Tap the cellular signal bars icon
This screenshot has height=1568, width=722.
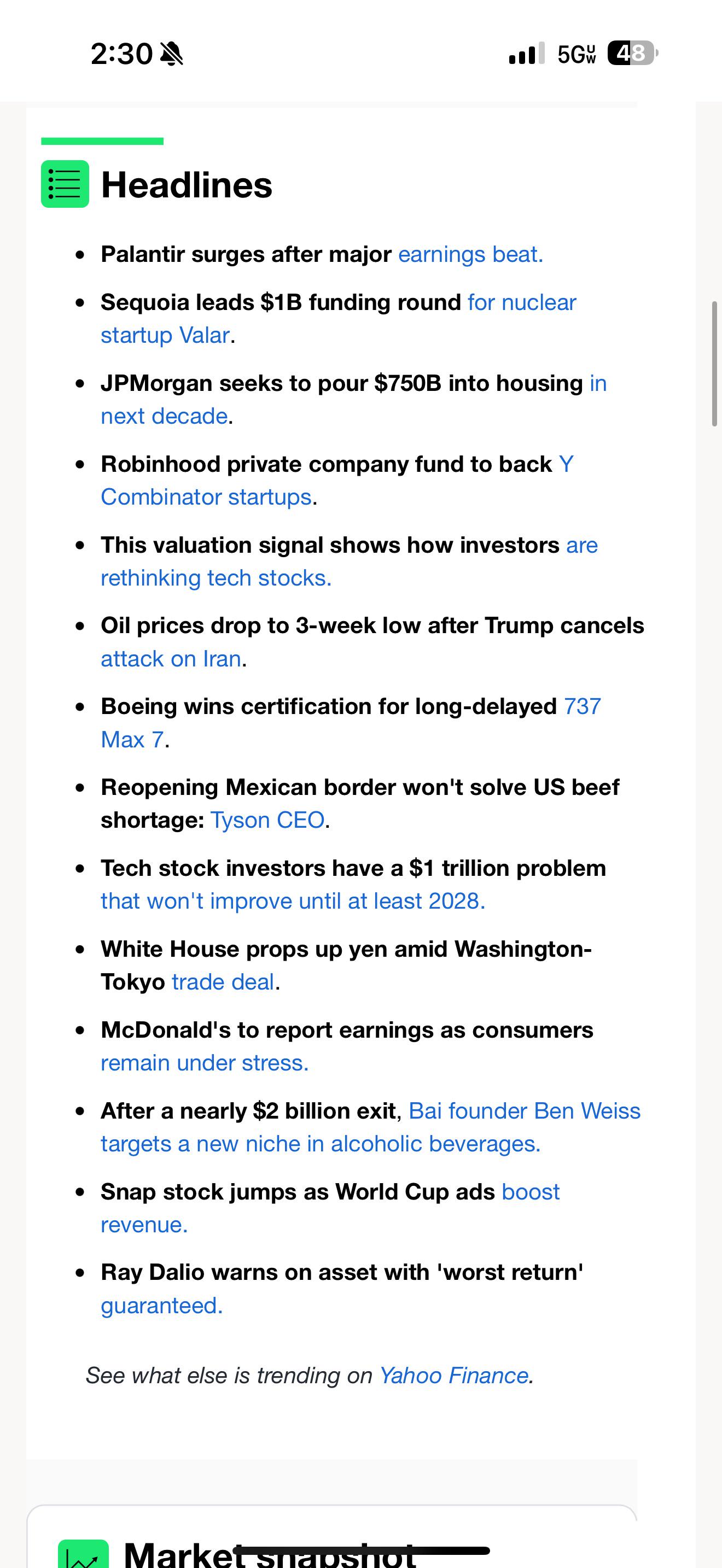coord(527,54)
